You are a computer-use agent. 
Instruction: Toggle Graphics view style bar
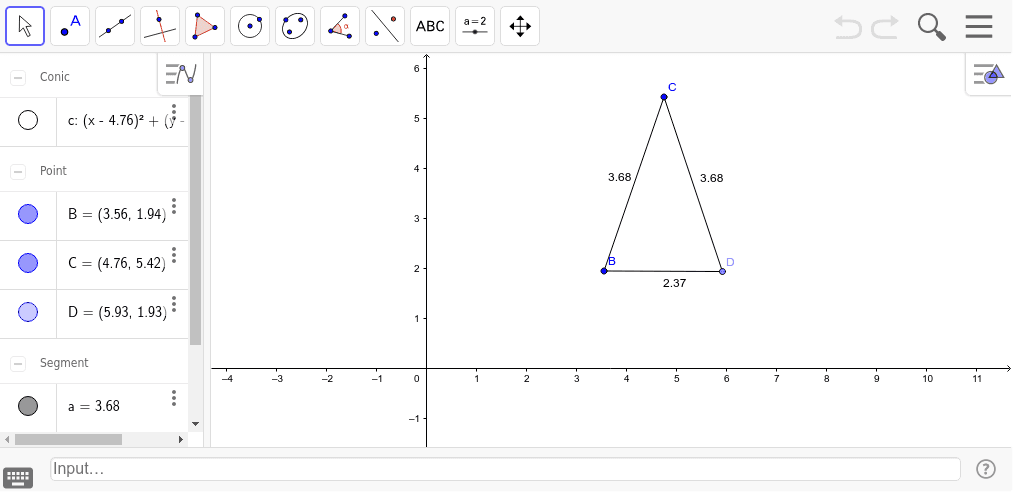pos(989,74)
